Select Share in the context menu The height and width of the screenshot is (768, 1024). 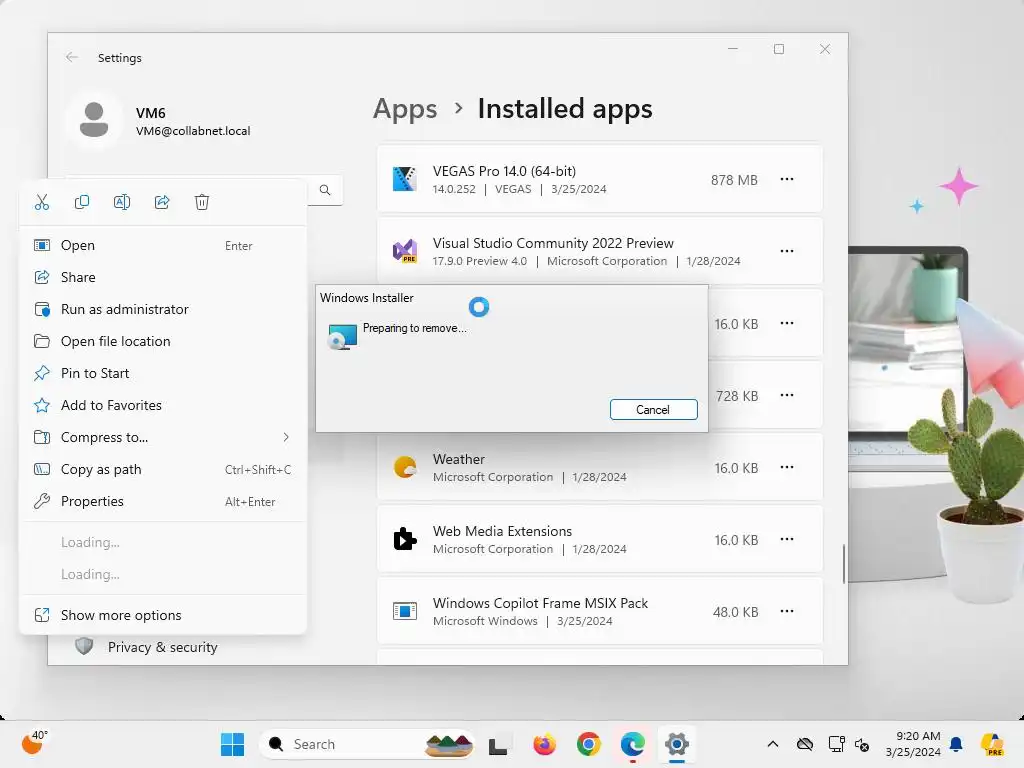point(163,278)
